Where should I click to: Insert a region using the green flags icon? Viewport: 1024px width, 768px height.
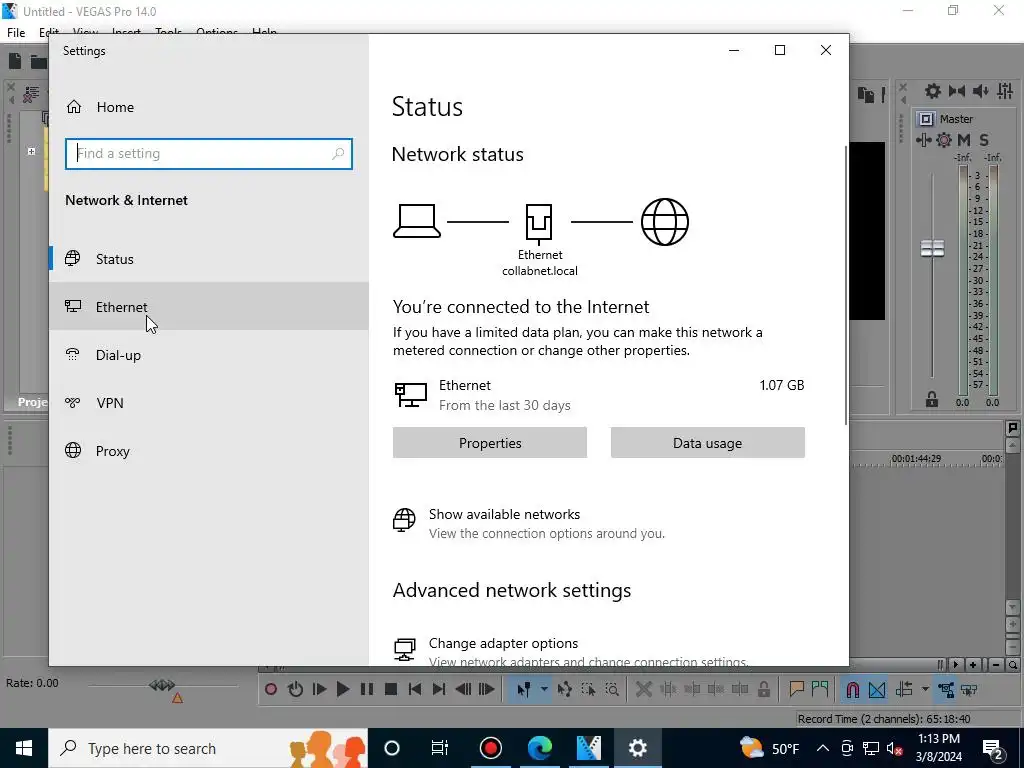coord(820,689)
